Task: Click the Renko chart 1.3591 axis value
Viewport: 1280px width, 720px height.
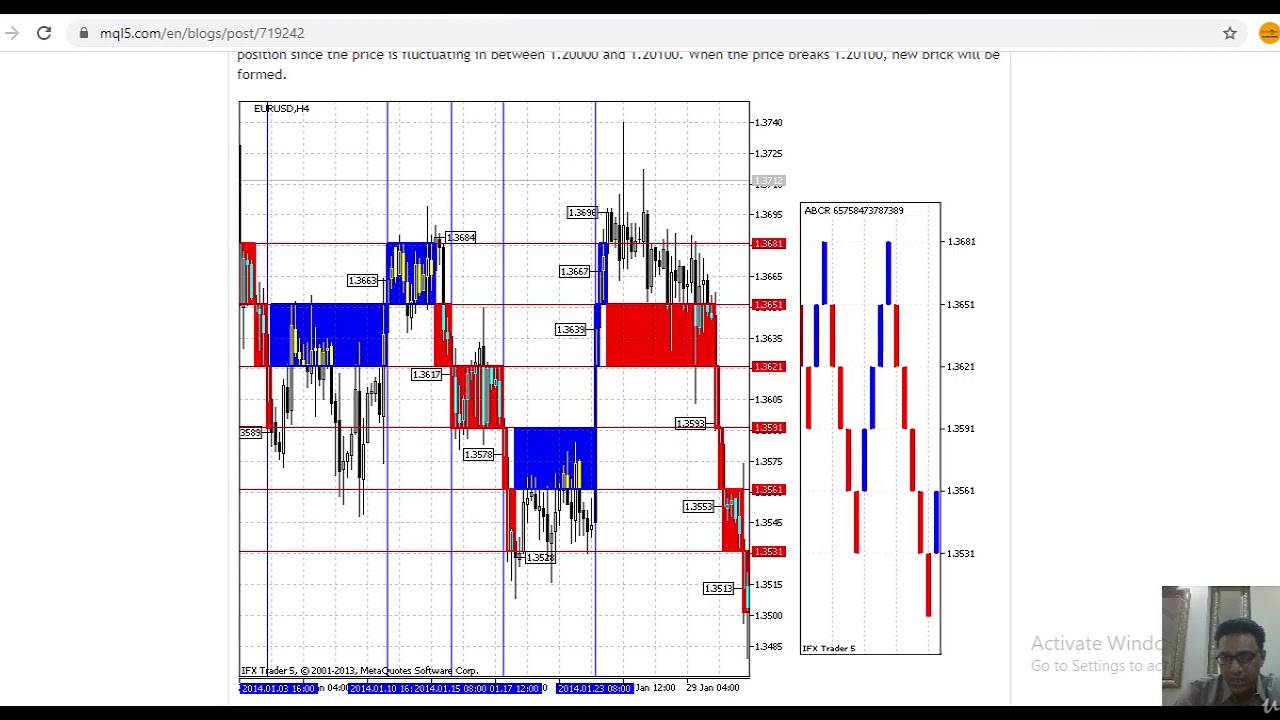Action: coord(961,428)
